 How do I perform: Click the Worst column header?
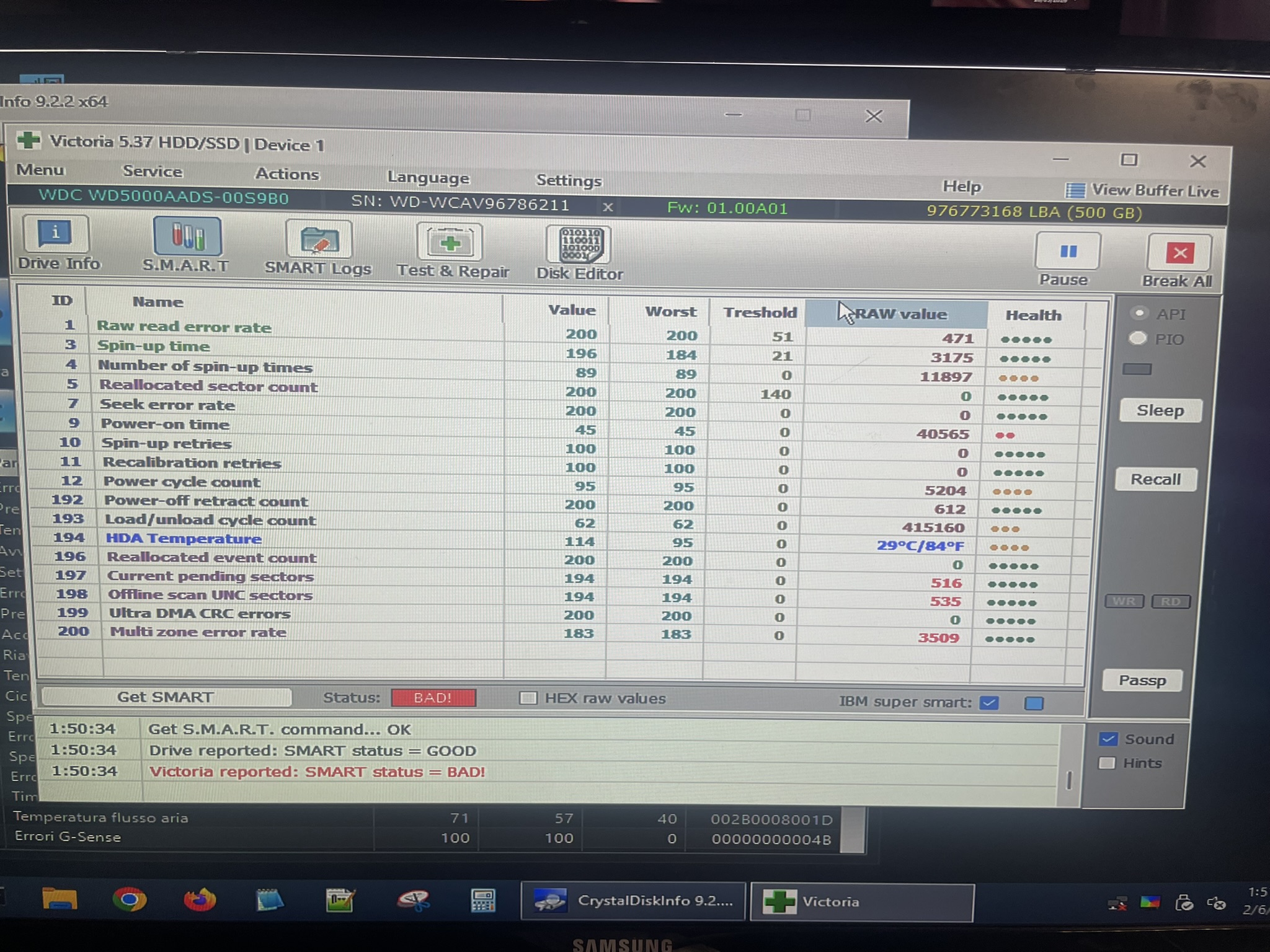pyautogui.click(x=670, y=311)
